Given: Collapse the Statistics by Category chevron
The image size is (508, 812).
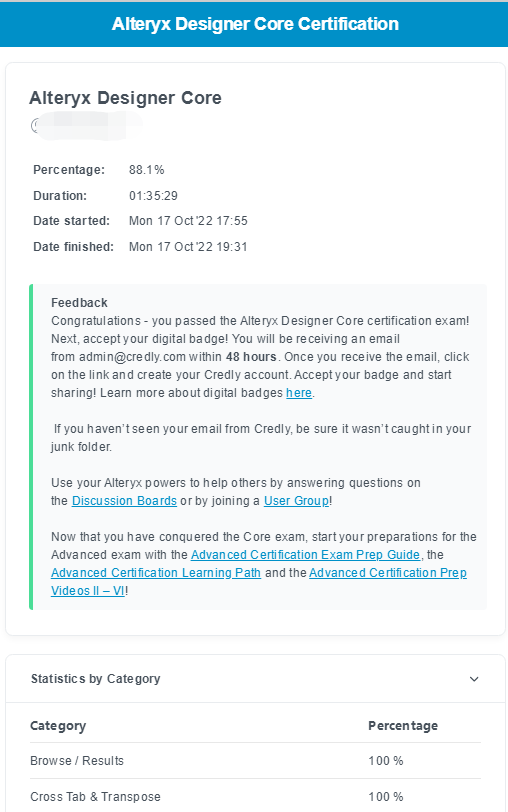Looking at the screenshot, I should [474, 679].
